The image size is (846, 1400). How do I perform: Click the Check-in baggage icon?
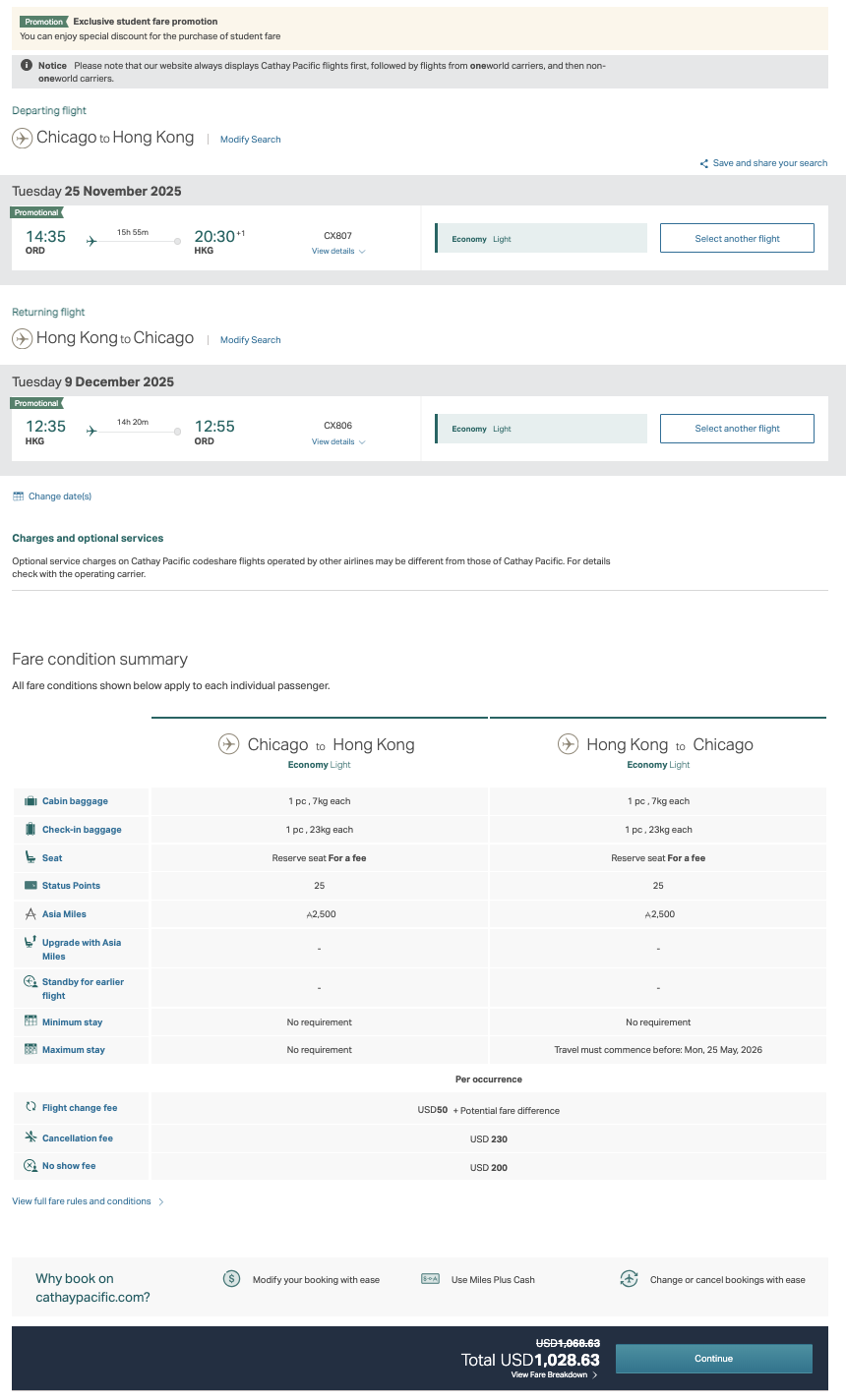click(x=30, y=830)
